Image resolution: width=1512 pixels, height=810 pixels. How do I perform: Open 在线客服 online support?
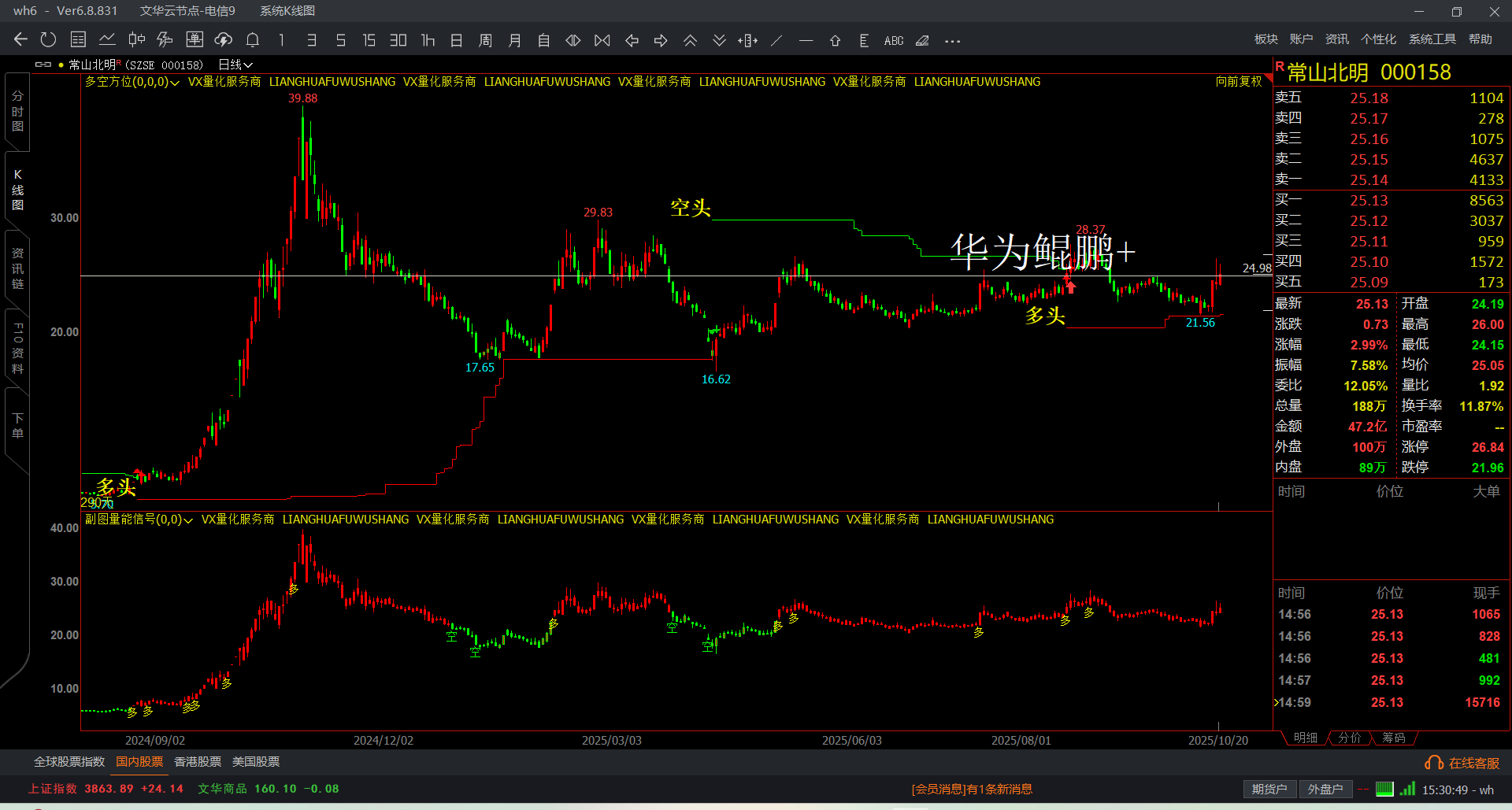(x=1462, y=763)
